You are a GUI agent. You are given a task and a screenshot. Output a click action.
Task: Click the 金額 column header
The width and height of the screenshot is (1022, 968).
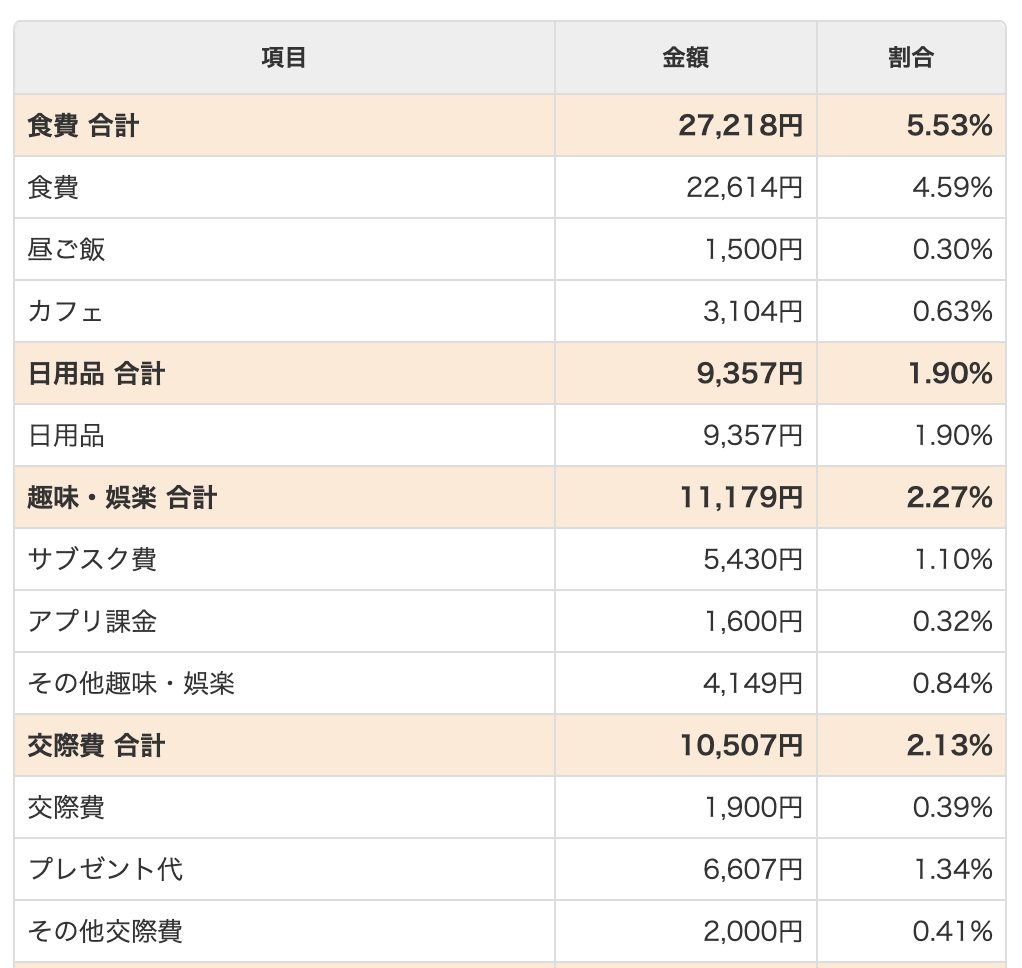point(685,58)
